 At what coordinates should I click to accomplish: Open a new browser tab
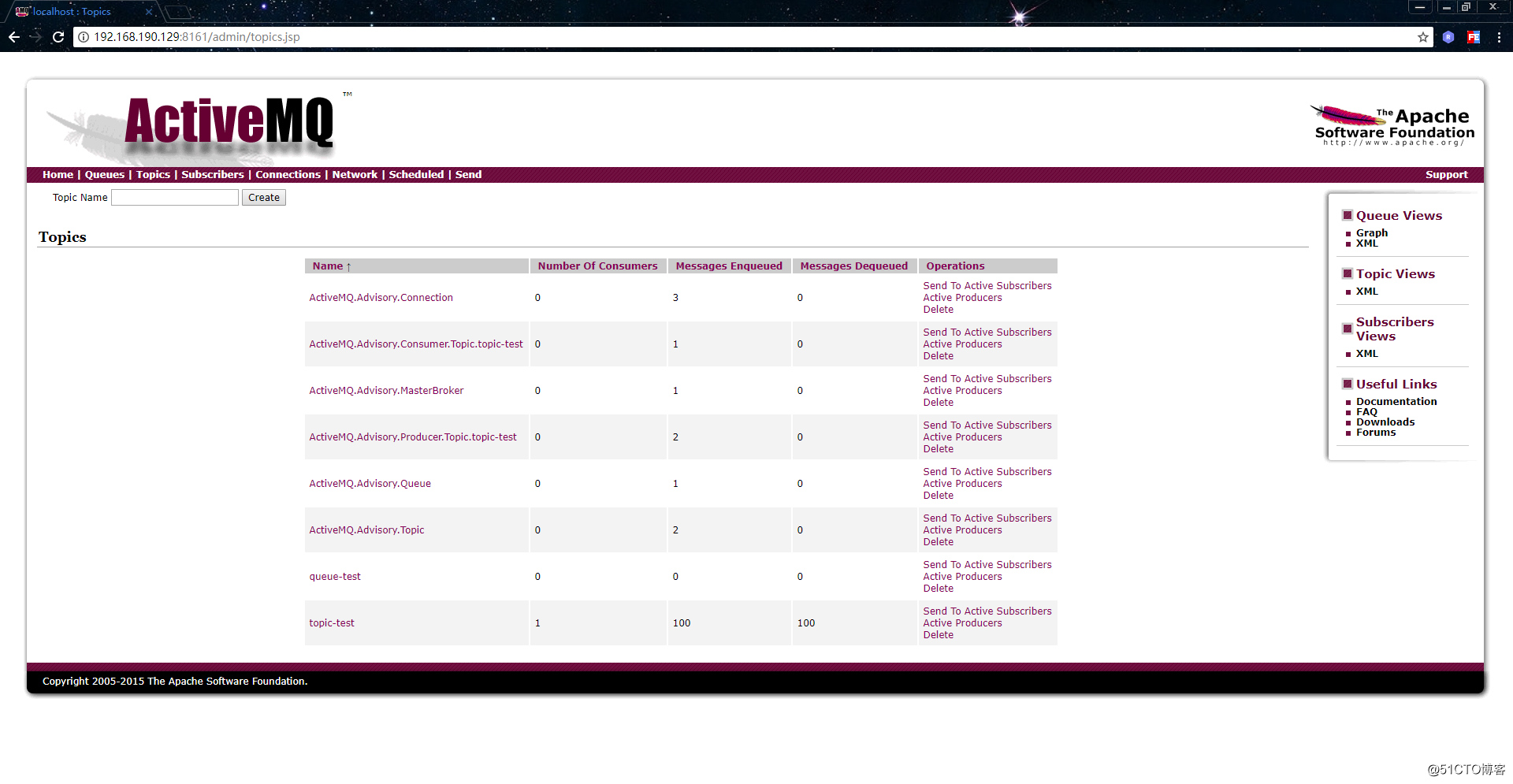(x=179, y=12)
